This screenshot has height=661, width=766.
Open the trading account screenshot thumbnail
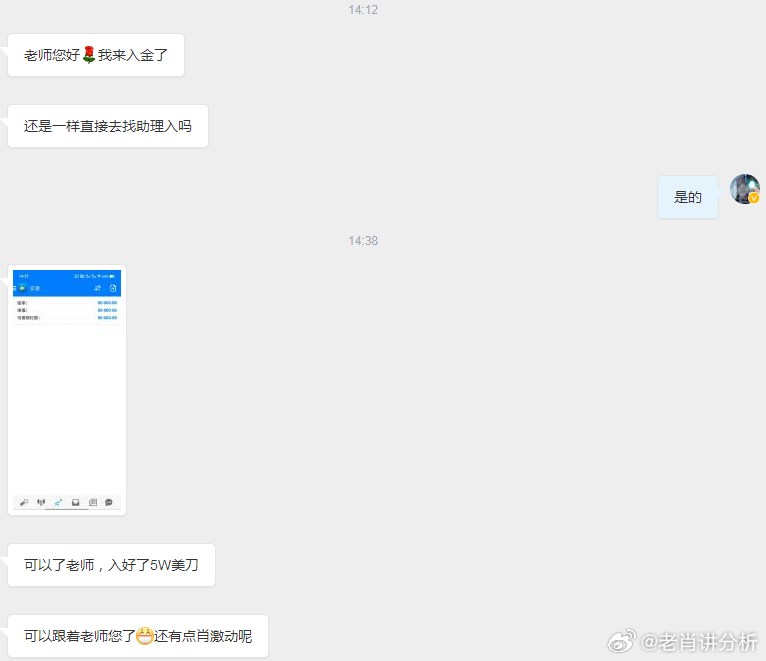click(x=67, y=390)
